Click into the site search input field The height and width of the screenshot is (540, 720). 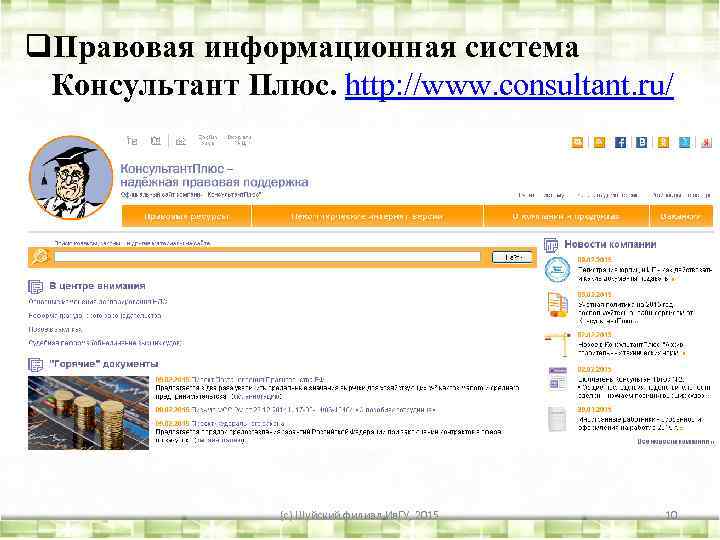[267, 257]
